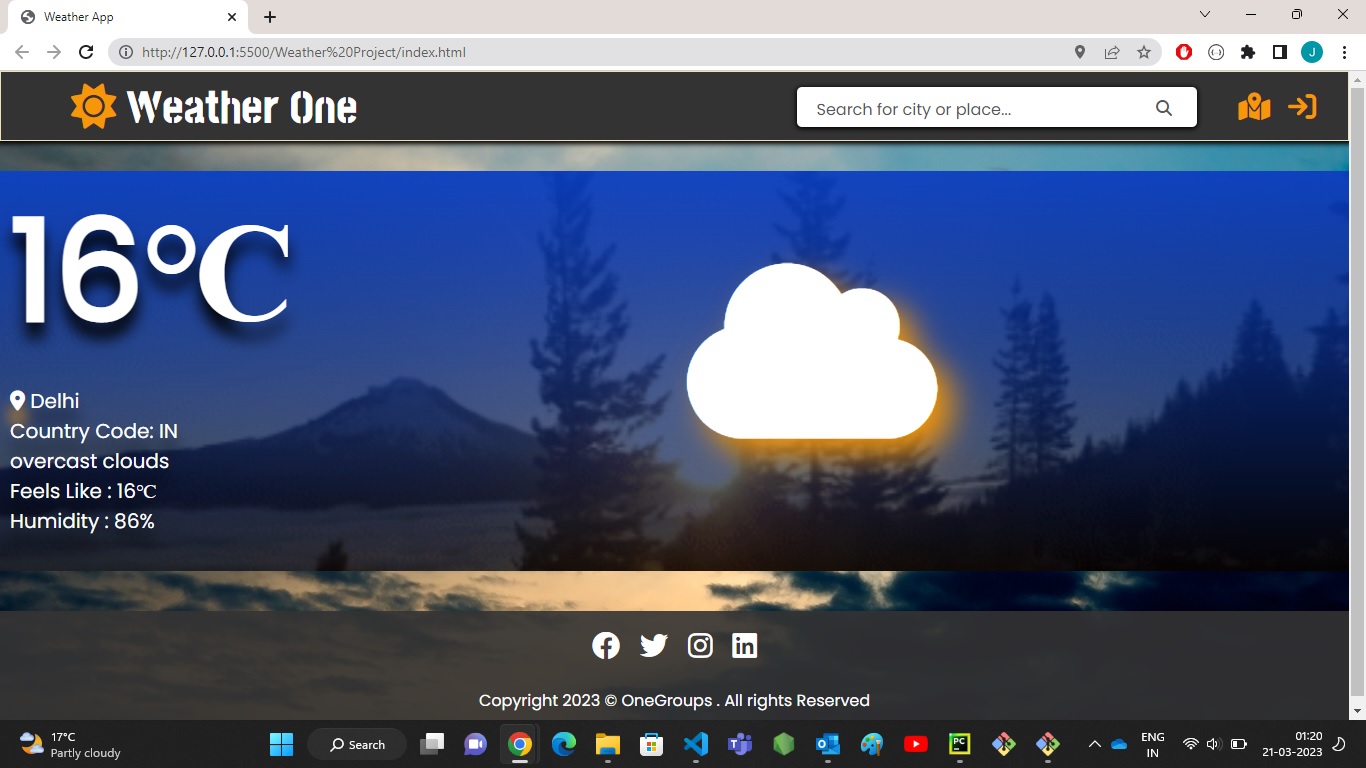Open the browser profile dropdown chevron
1366x768 pixels.
tap(1204, 14)
